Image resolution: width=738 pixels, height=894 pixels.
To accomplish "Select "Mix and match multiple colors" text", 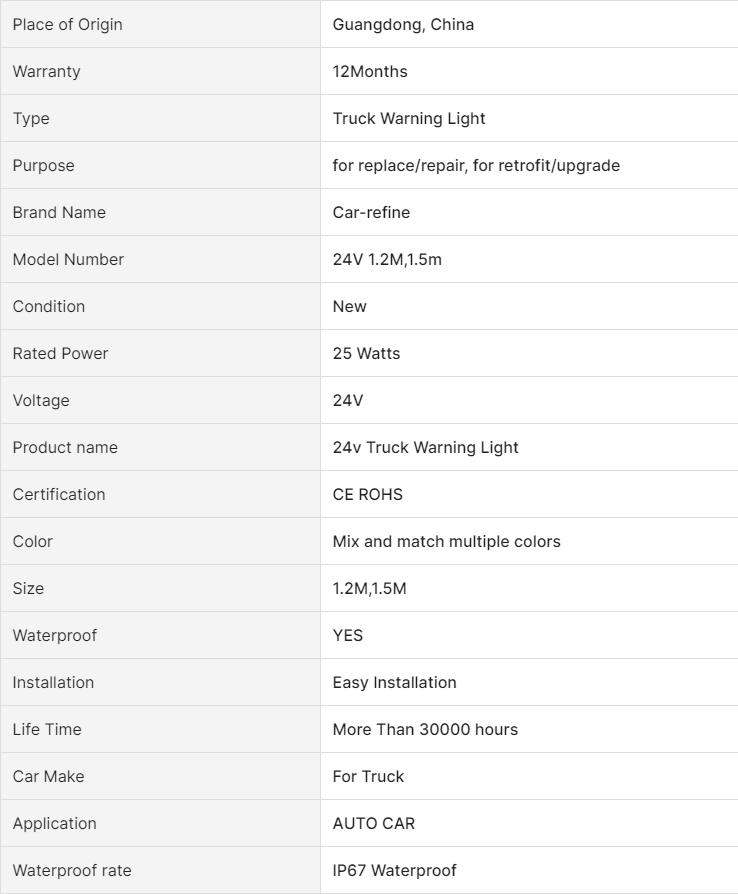I will [446, 541].
